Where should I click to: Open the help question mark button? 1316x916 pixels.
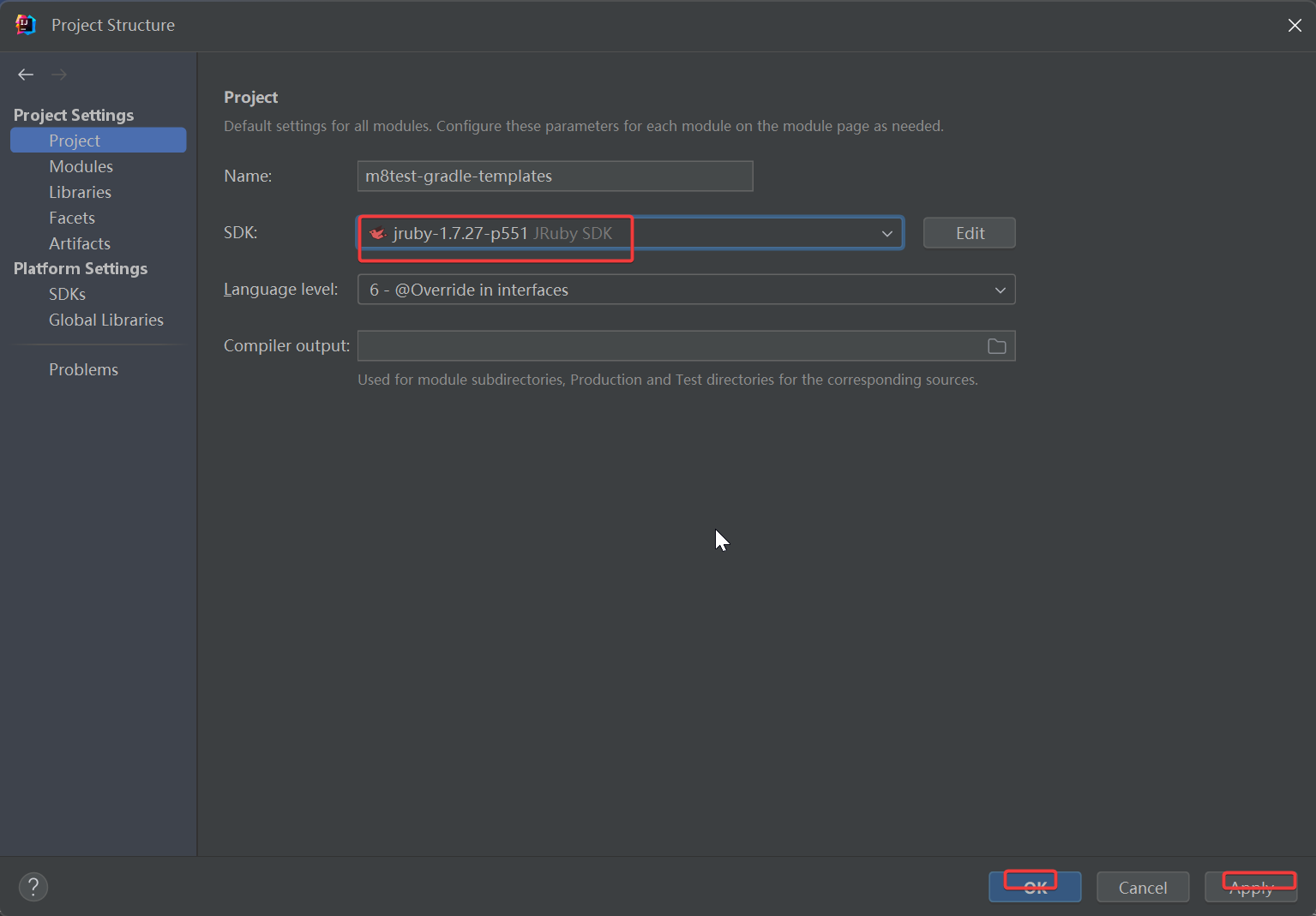[x=33, y=887]
